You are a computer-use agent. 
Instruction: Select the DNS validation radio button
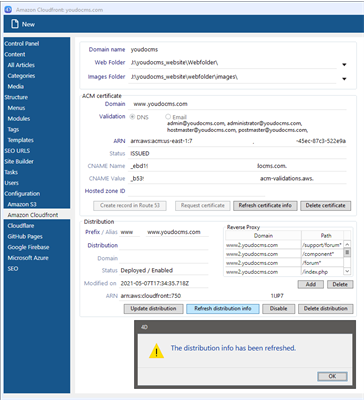pos(132,117)
